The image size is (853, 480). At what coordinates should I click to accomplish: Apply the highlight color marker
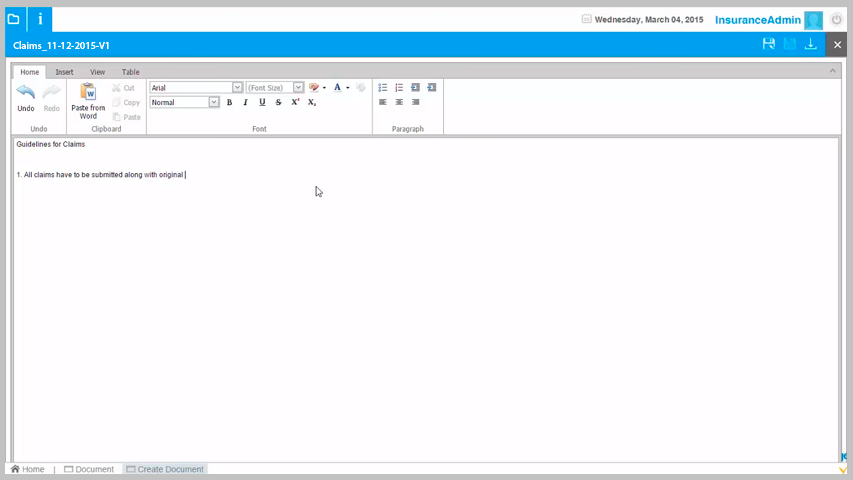click(x=314, y=88)
